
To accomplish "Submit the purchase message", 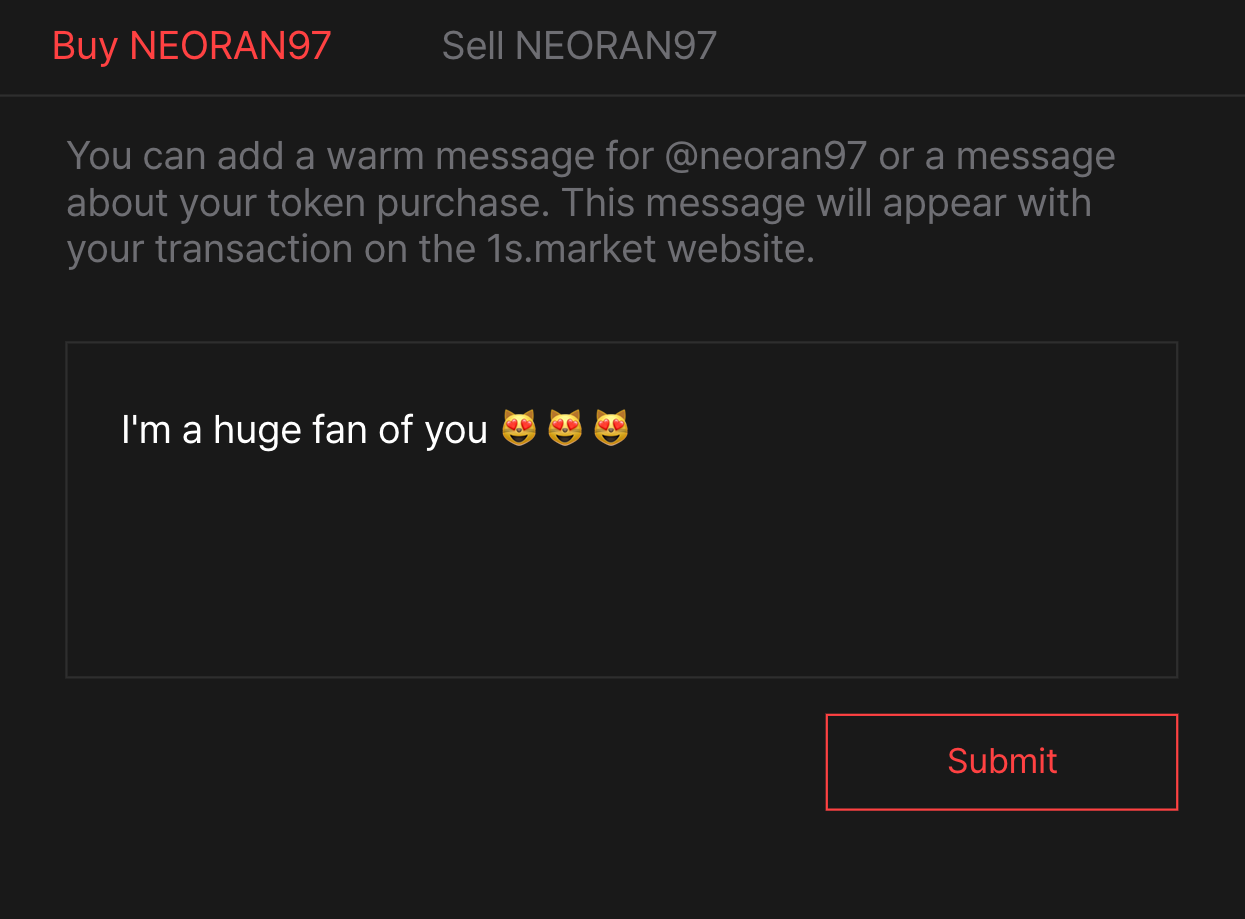I will (1001, 761).
